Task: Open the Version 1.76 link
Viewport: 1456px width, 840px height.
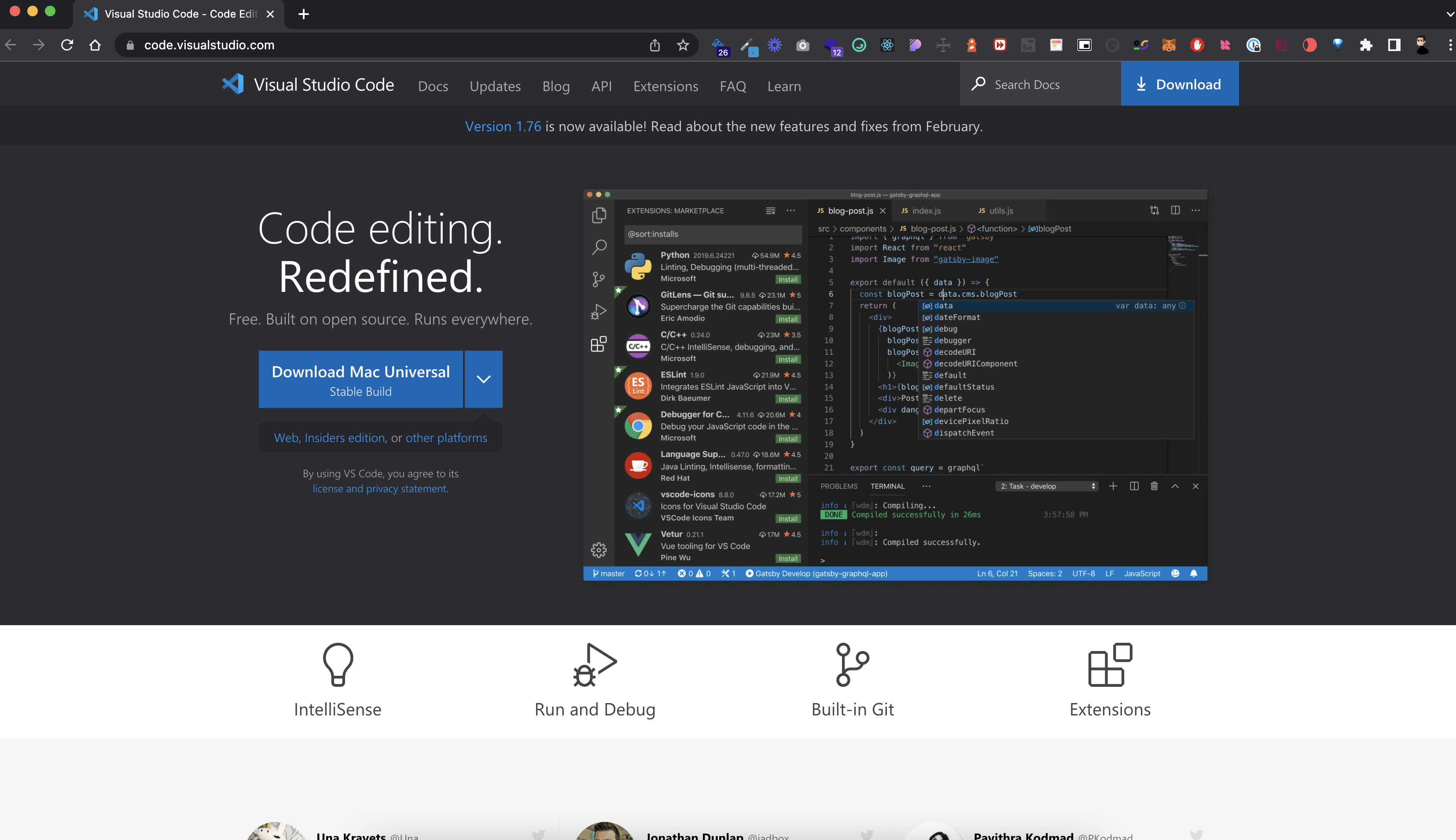Action: (x=503, y=126)
